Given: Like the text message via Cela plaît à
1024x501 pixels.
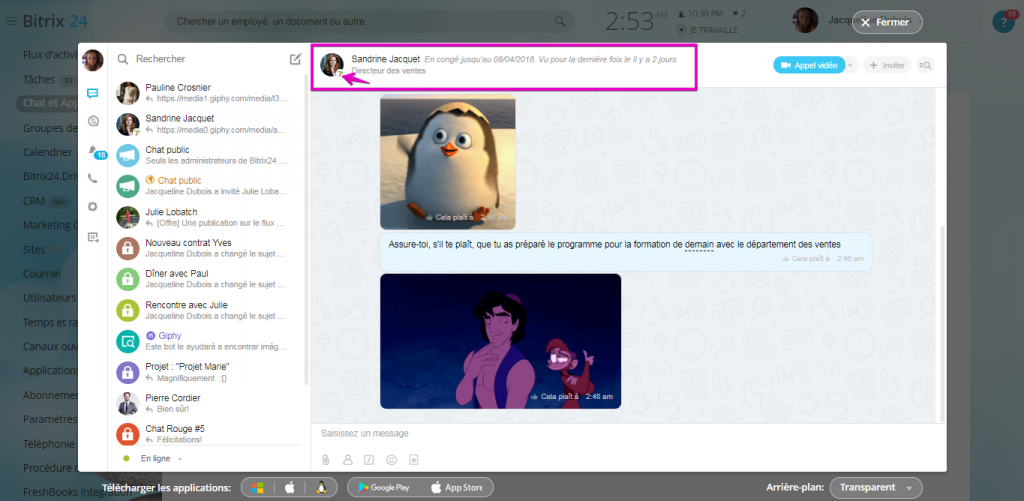Looking at the screenshot, I should [807, 259].
